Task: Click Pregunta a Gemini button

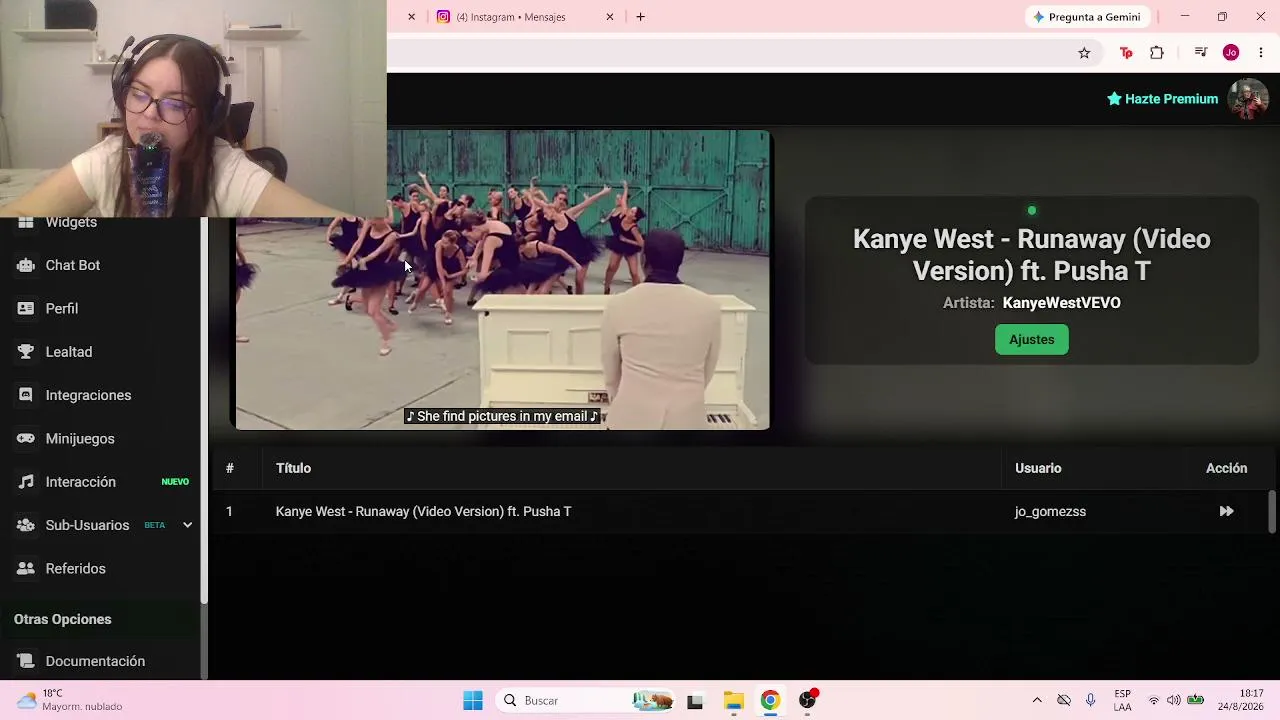Action: tap(1087, 17)
